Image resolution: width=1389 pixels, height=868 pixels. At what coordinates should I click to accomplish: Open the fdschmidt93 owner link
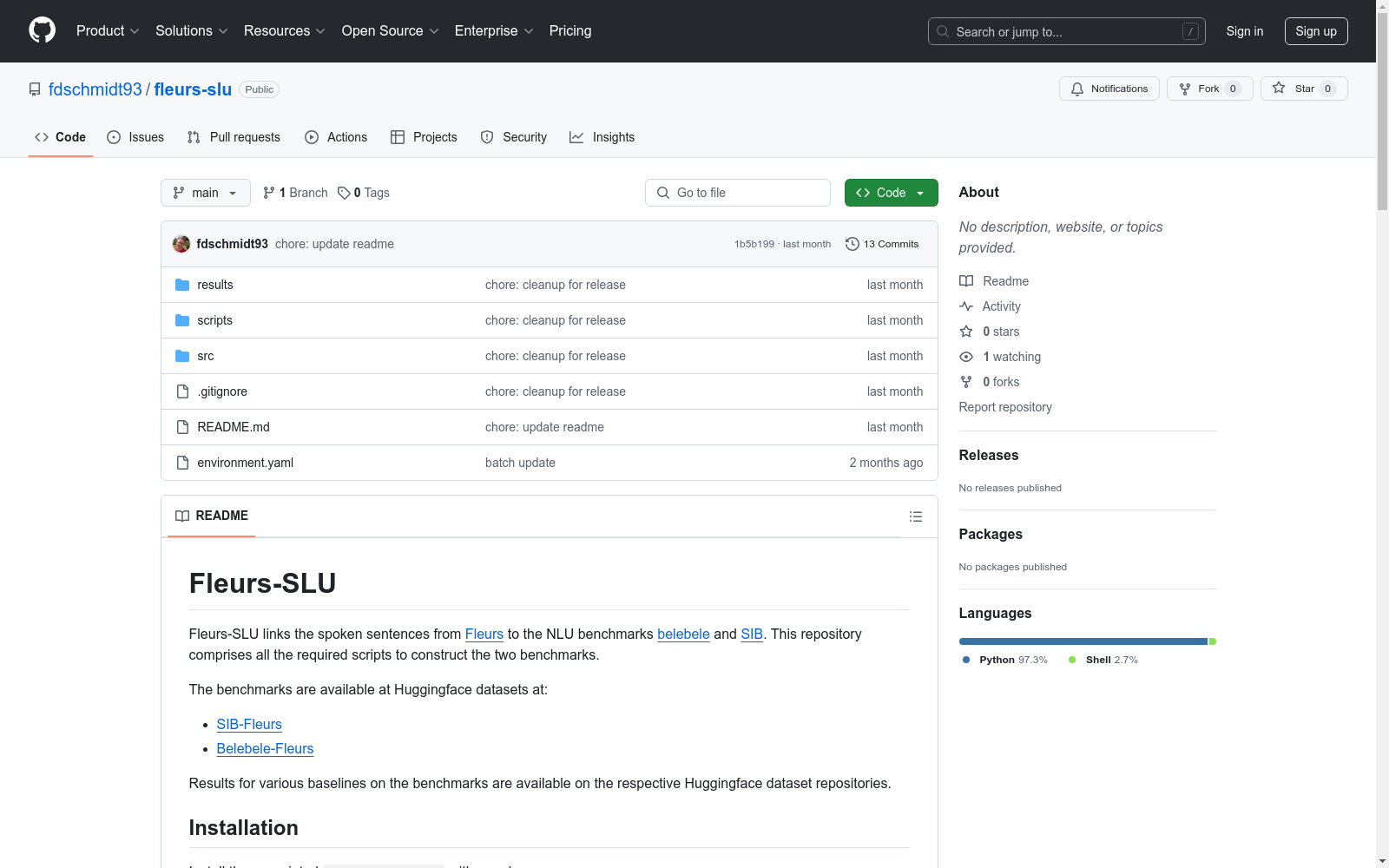point(95,89)
